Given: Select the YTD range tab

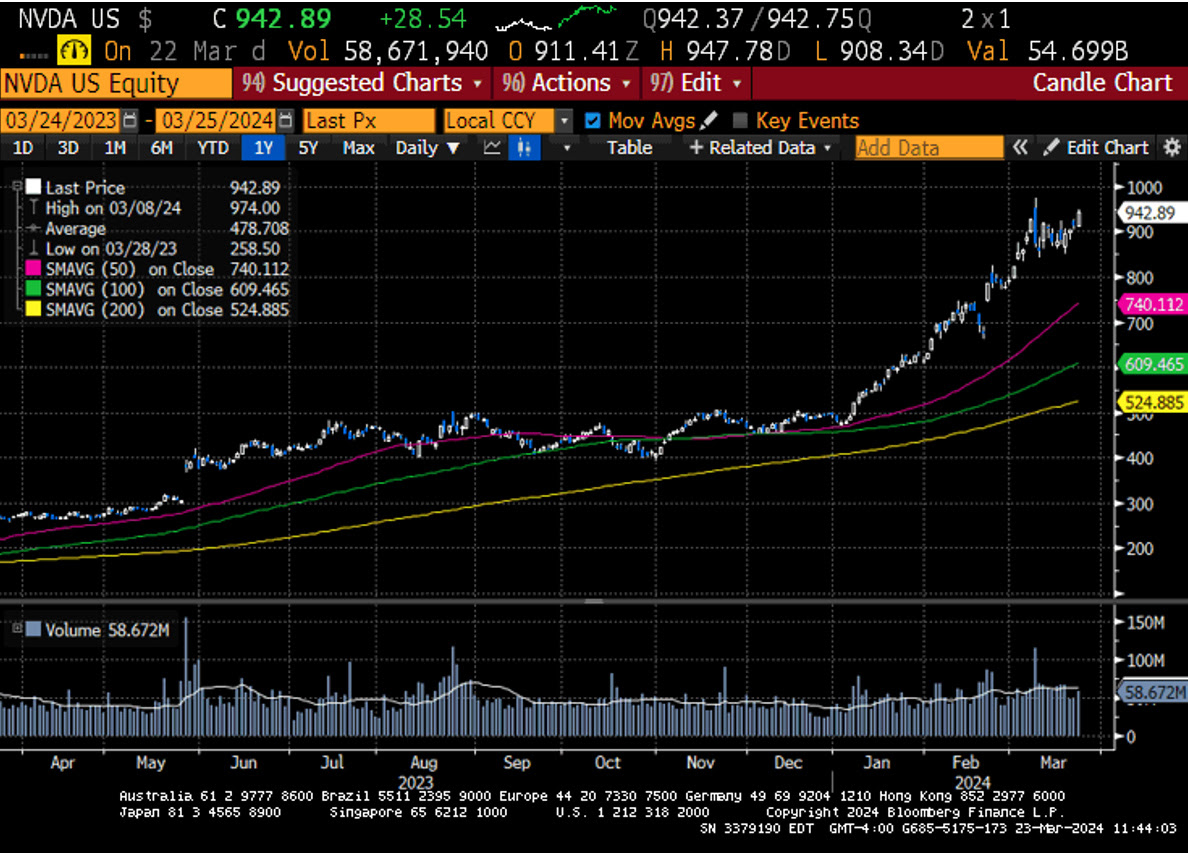Looking at the screenshot, I should (213, 148).
